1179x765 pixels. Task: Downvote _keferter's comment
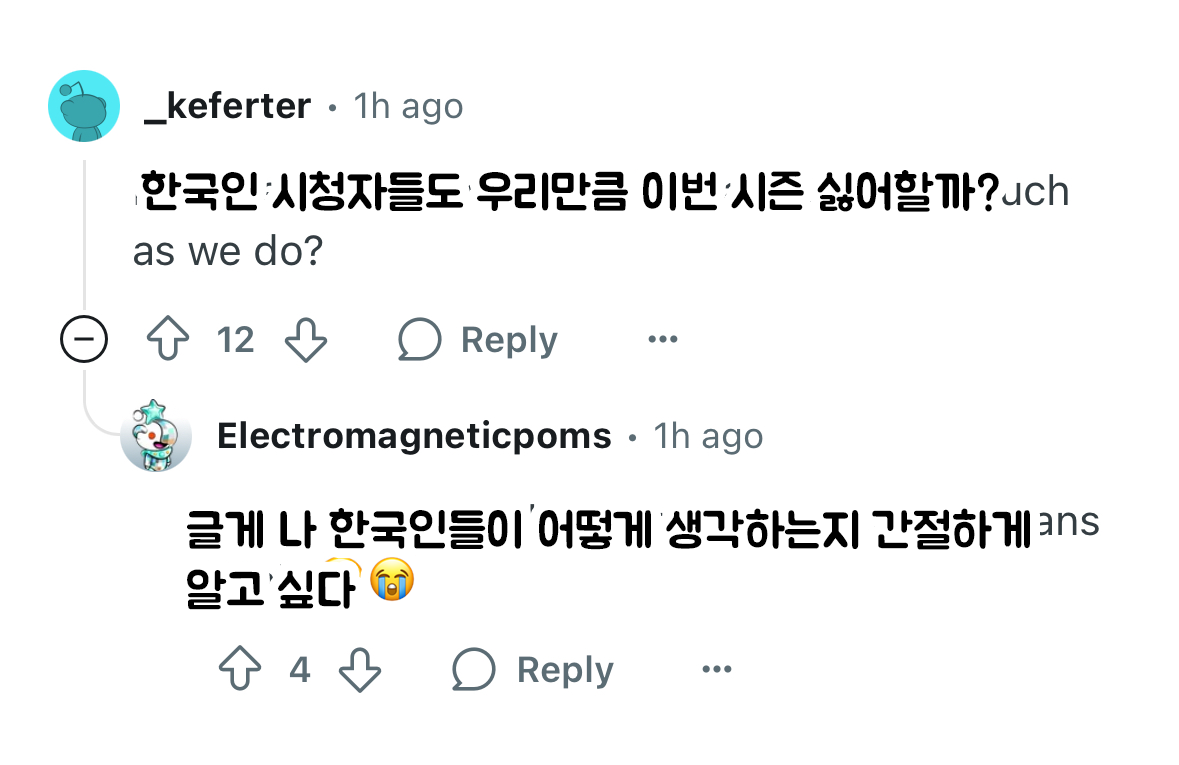pyautogui.click(x=306, y=339)
